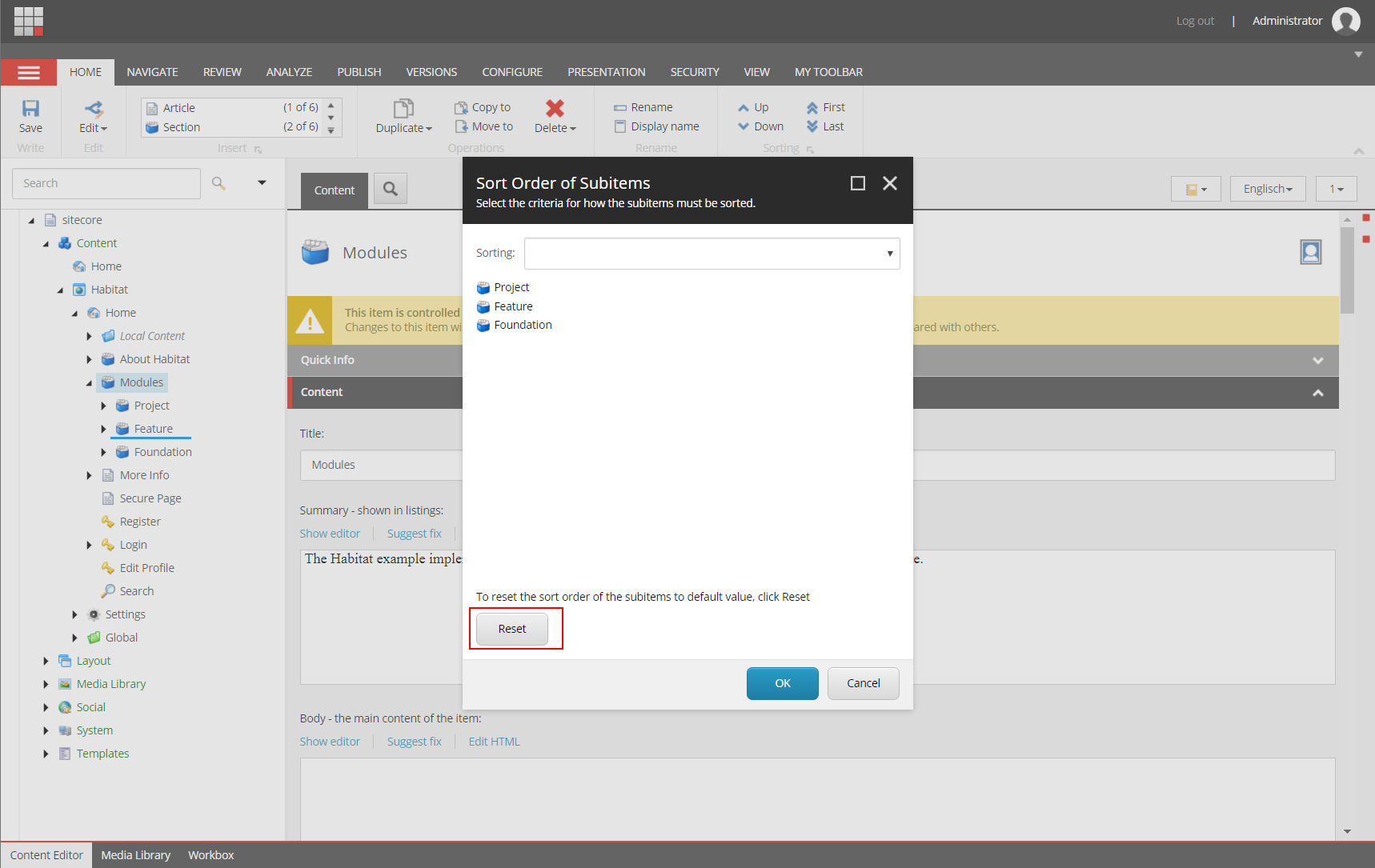Move item Up in Sorting
This screenshot has height=868, width=1375.
point(753,107)
